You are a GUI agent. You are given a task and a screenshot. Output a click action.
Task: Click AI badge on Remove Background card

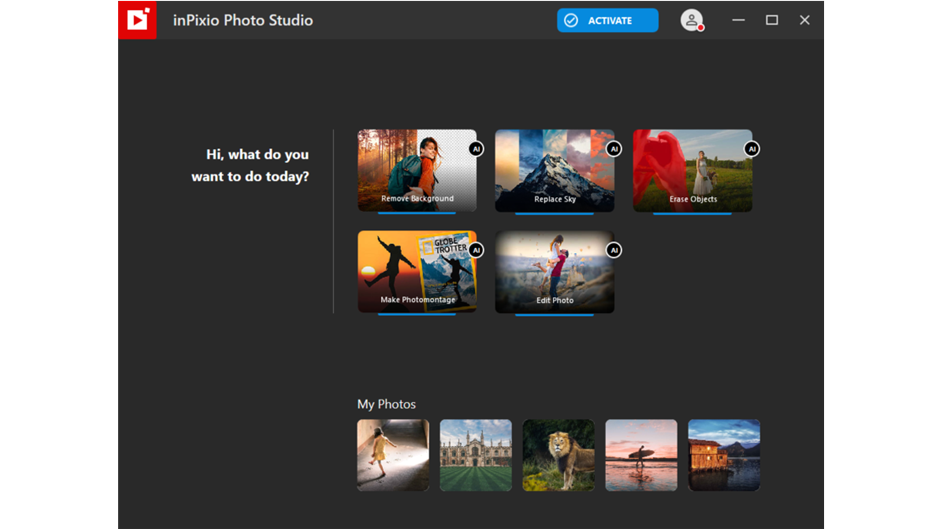coord(476,149)
